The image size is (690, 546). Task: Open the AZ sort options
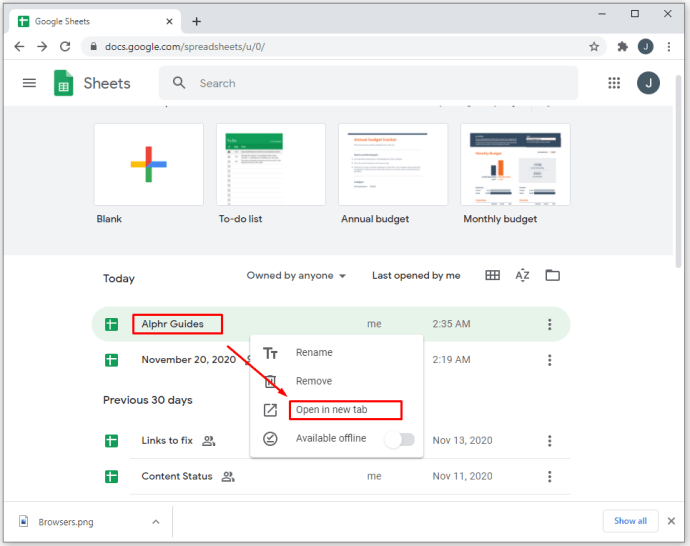point(522,275)
